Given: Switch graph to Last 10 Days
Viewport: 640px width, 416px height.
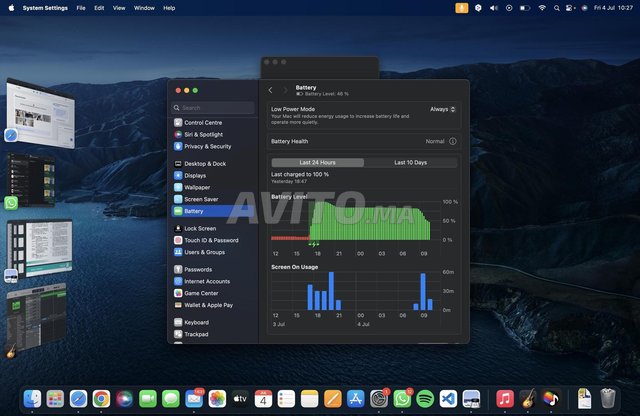Looking at the screenshot, I should click(410, 162).
